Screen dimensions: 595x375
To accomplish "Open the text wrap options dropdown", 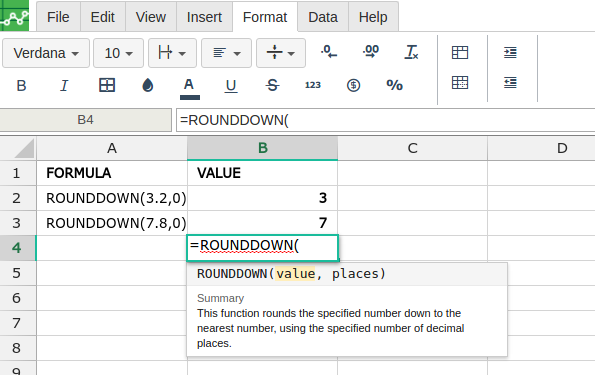I will click(x=172, y=53).
